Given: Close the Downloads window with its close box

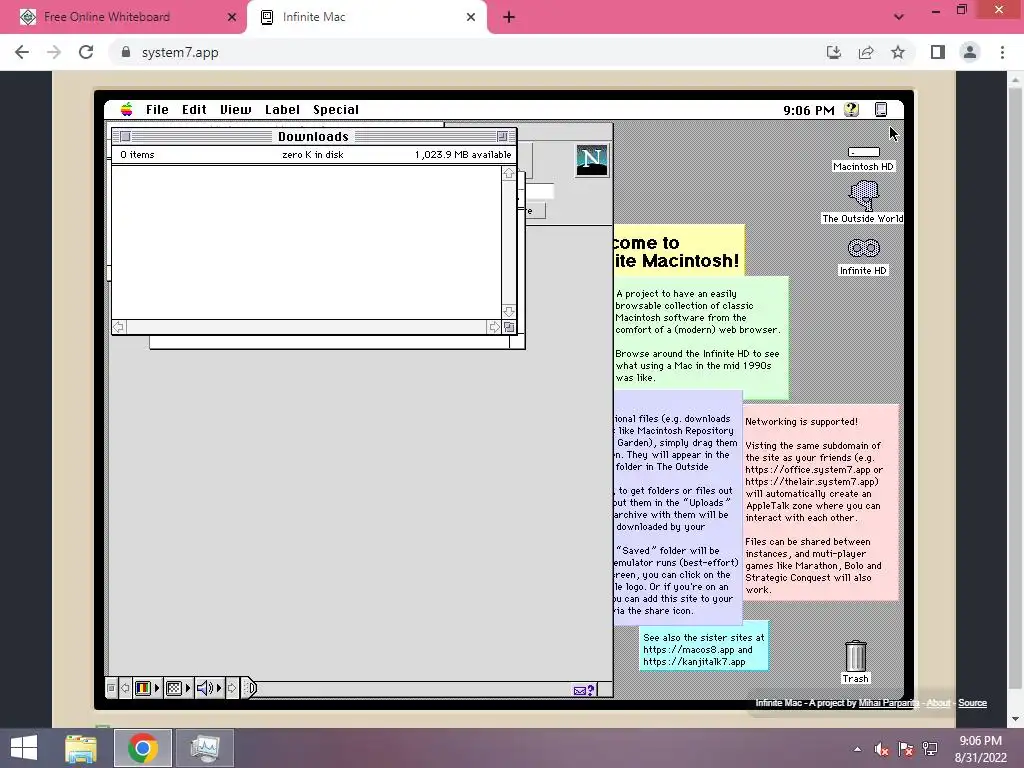Looking at the screenshot, I should 125,136.
